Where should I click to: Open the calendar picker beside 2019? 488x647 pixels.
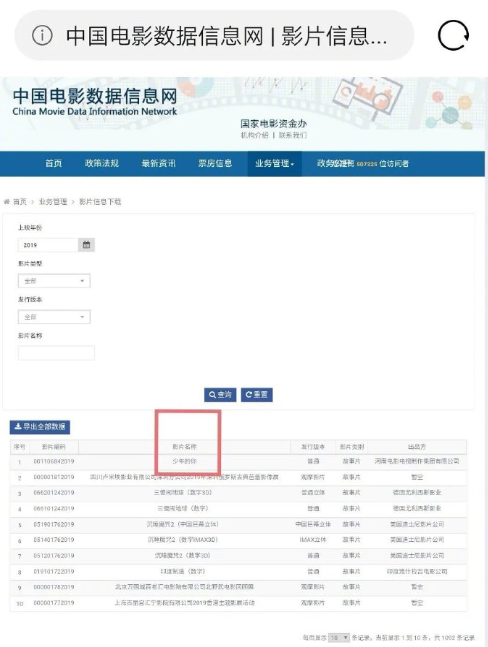tap(86, 245)
